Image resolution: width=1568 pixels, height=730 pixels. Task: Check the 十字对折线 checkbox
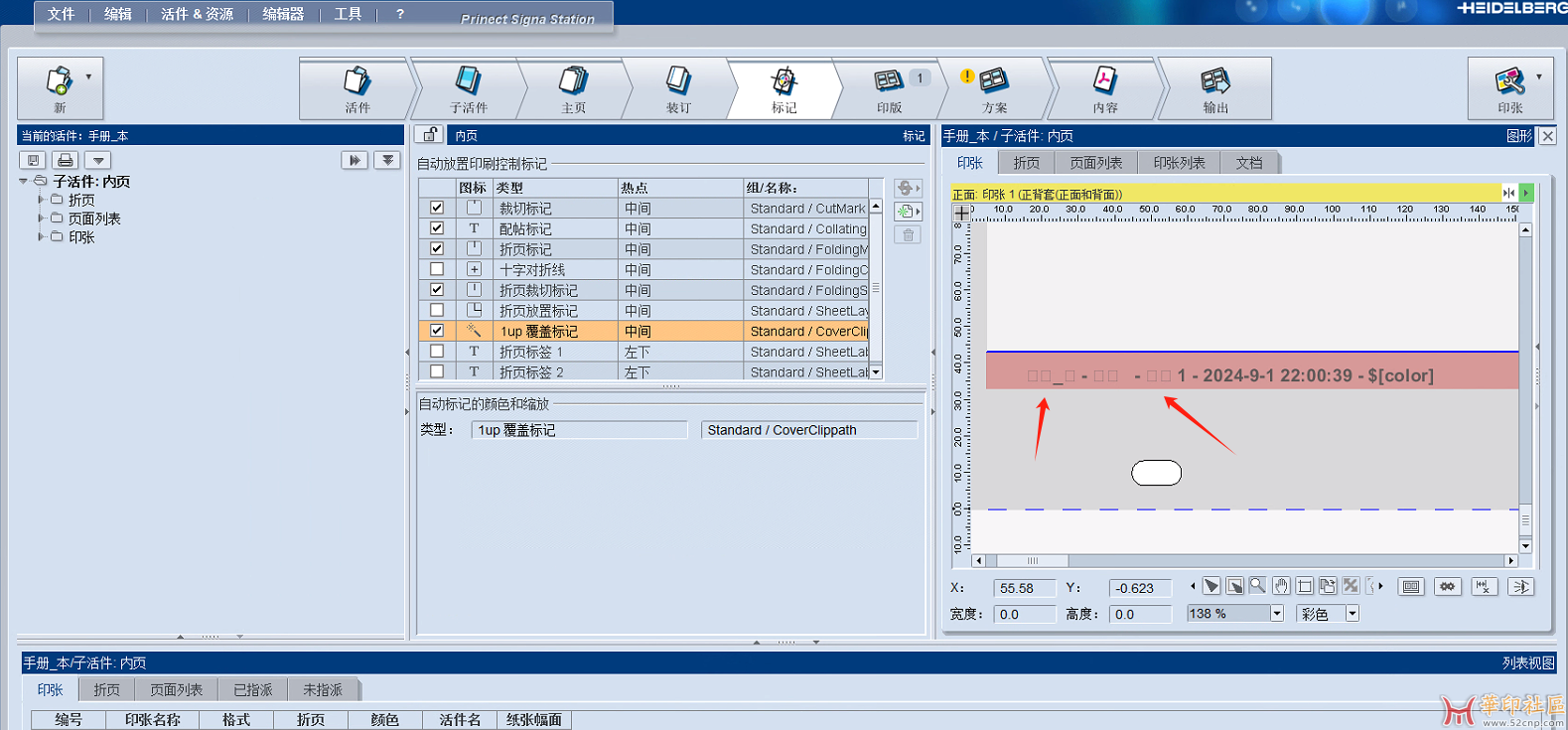(437, 269)
